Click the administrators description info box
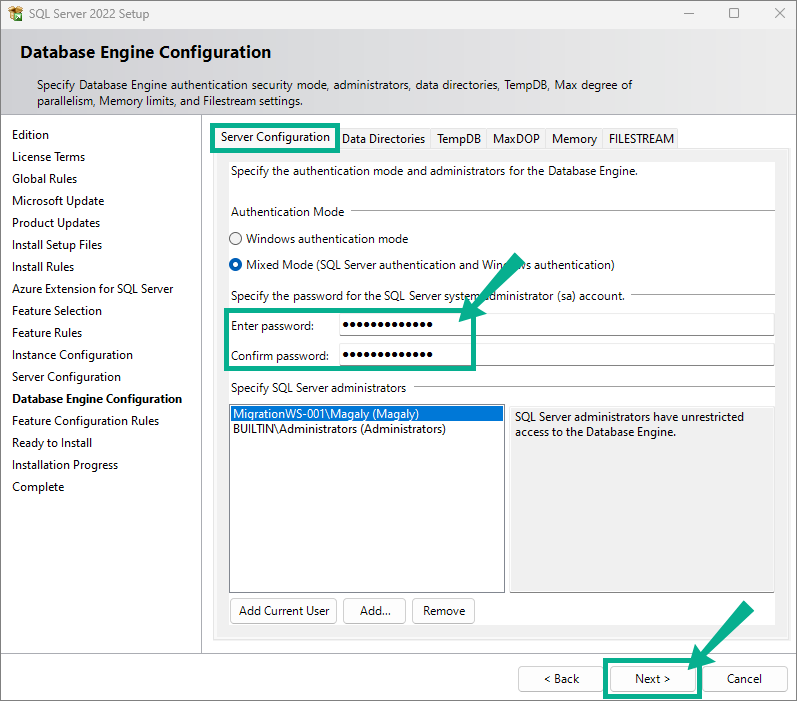The height and width of the screenshot is (701, 797). pos(641,499)
